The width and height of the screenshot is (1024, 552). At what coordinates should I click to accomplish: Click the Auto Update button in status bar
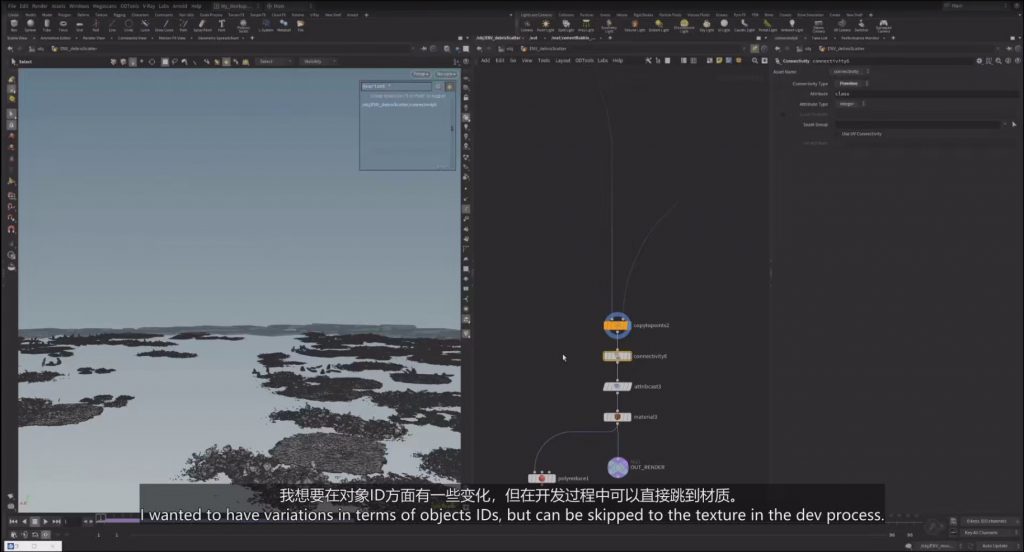click(x=995, y=545)
